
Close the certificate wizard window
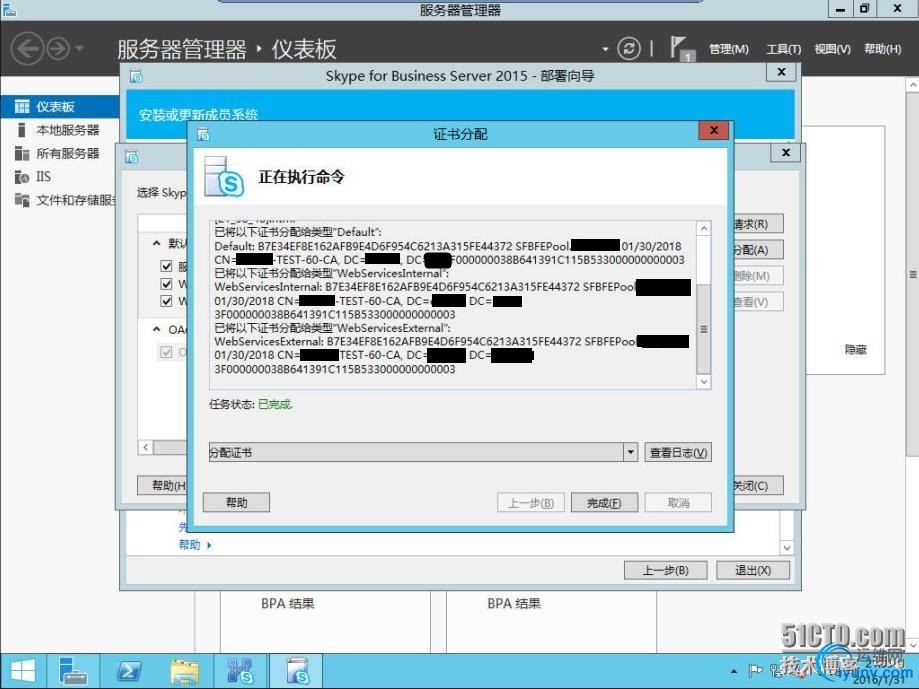(786, 153)
